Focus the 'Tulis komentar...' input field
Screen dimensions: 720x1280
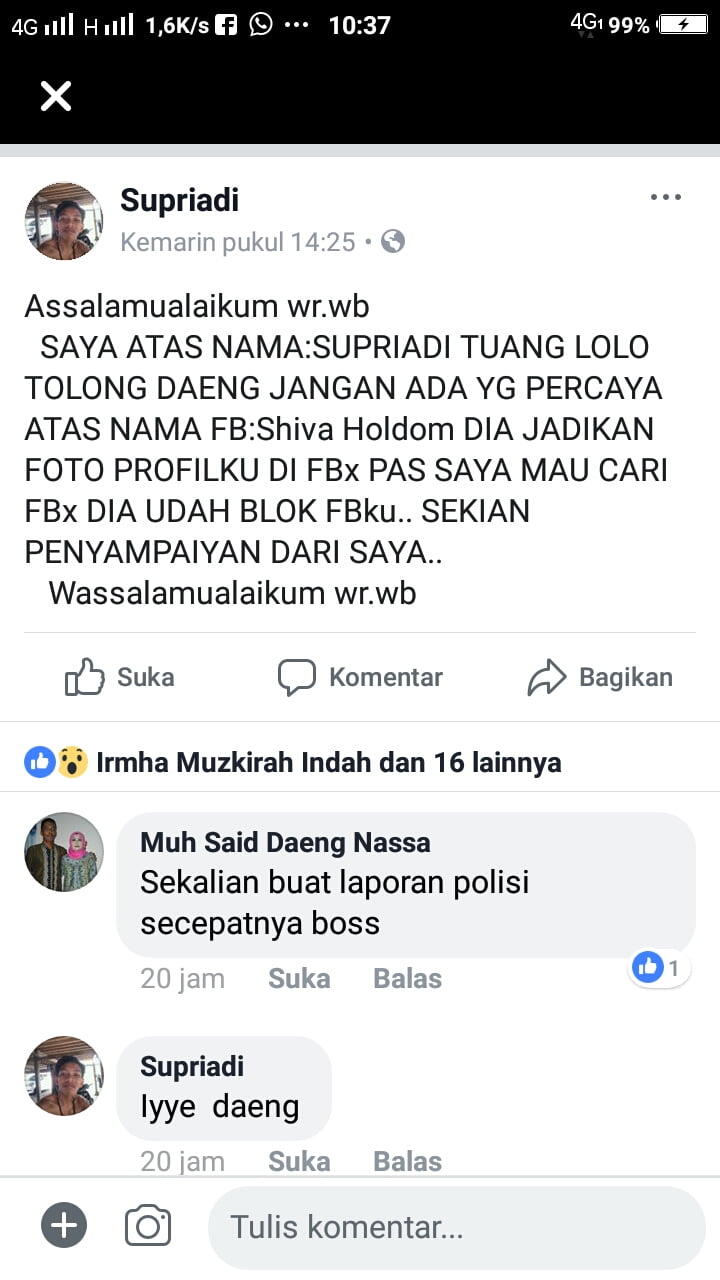point(457,1227)
